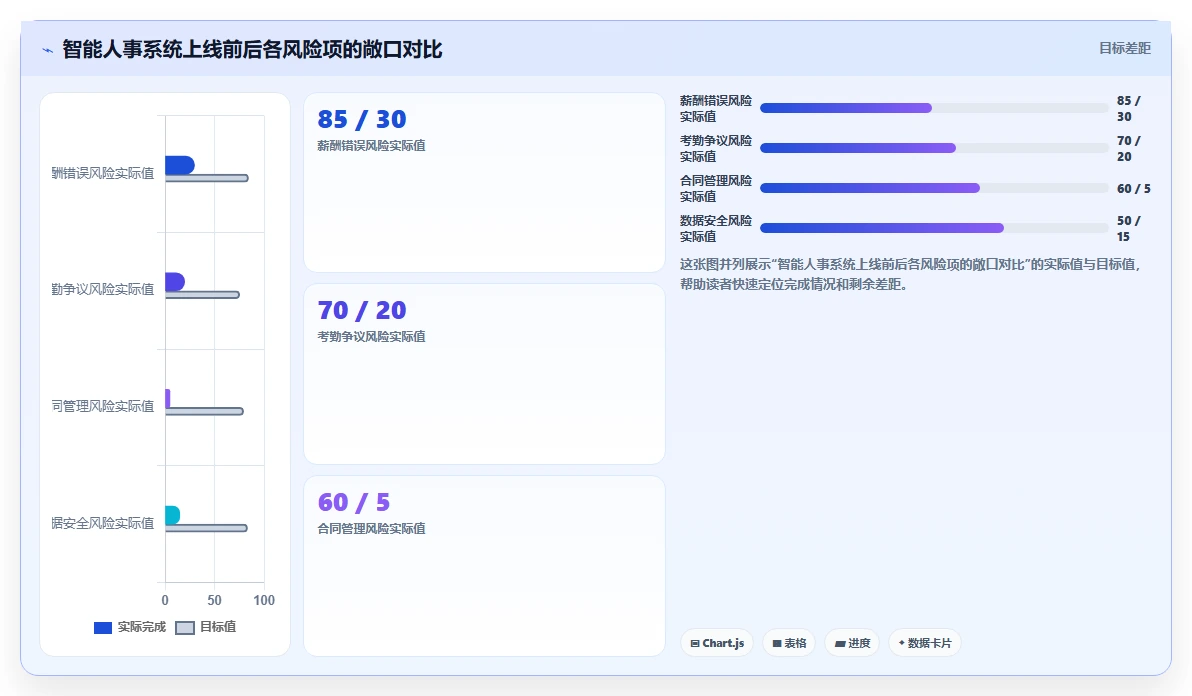Screen dimensions: 1192x696
Task: Click the 进度 tag button
Action: (852, 643)
